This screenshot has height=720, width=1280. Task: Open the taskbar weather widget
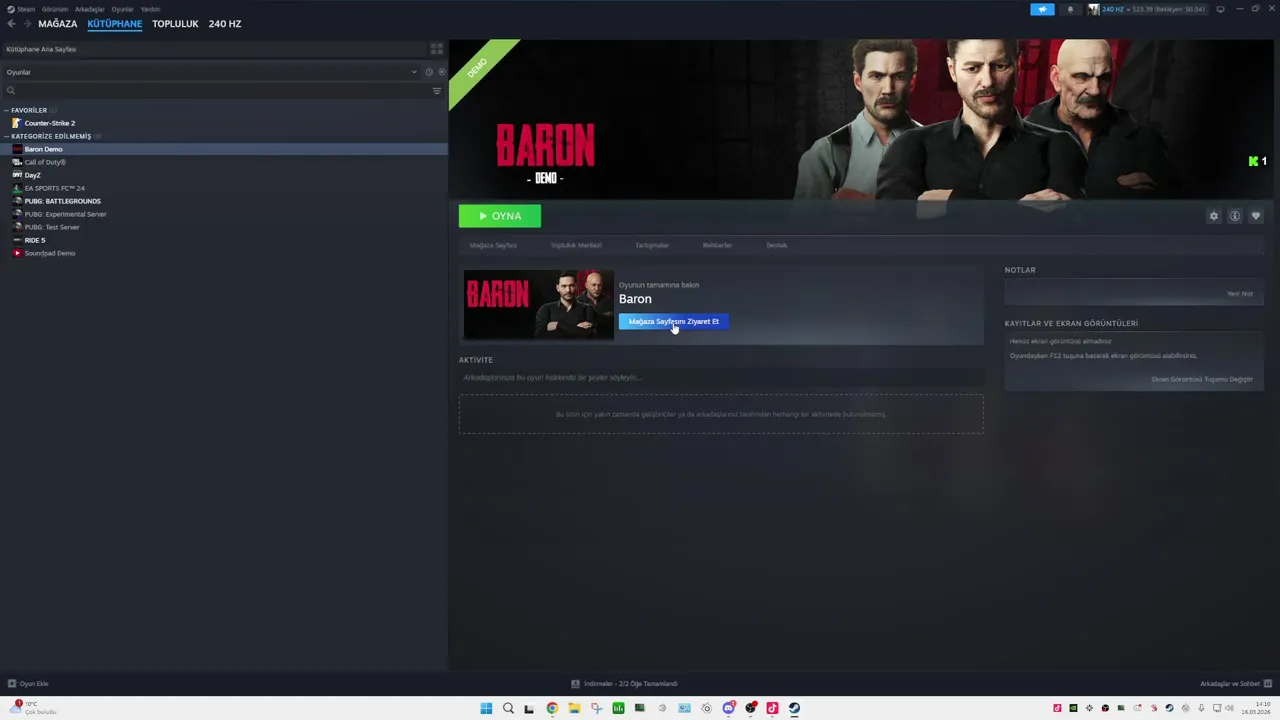click(35, 708)
